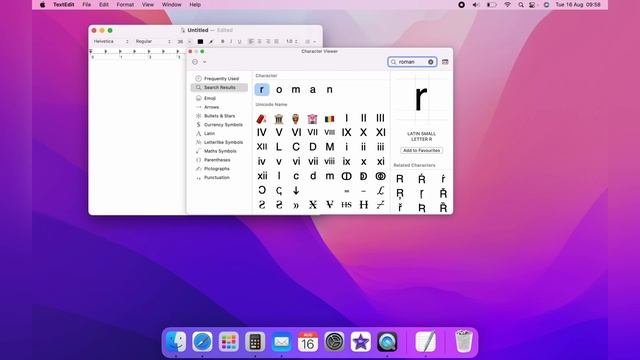Open the Help menu
Viewport: 640px width, 360px height.
click(x=195, y=4)
